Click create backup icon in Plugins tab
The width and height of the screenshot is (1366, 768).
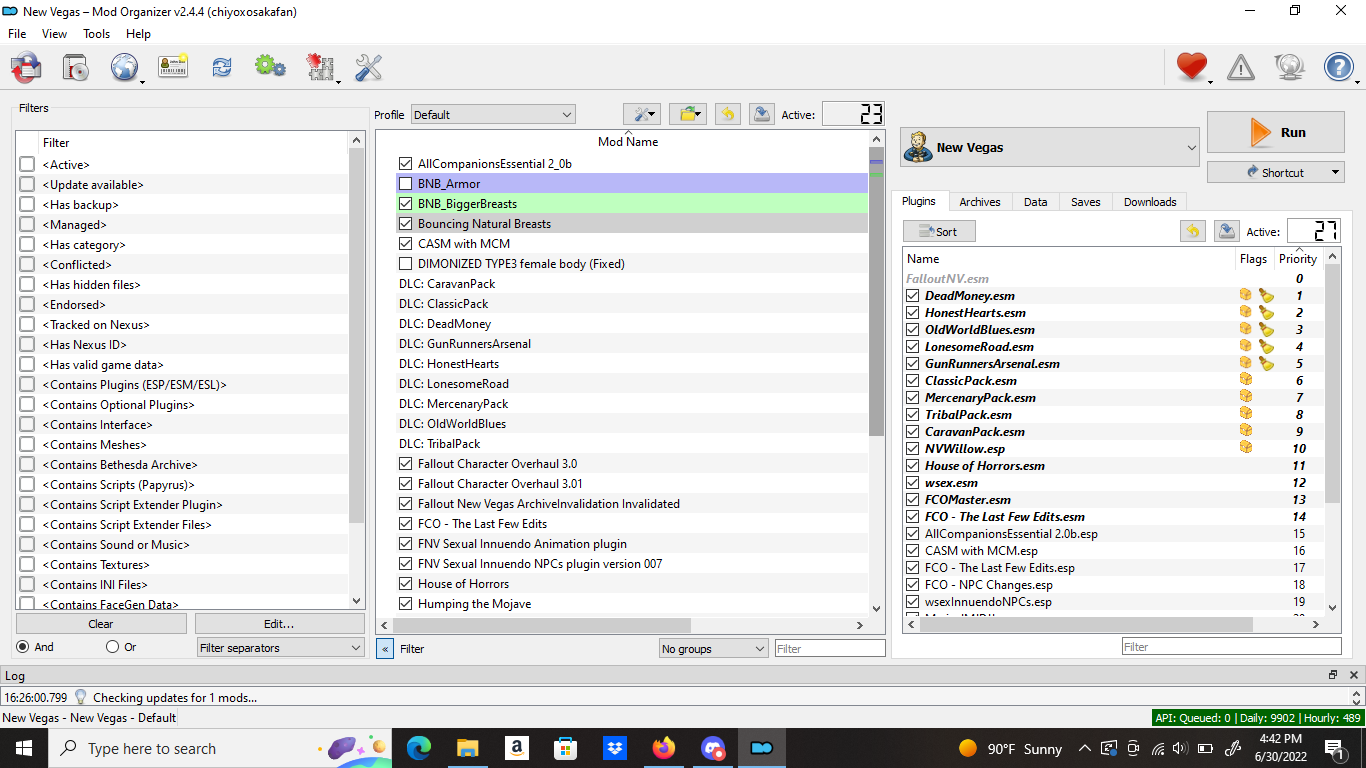point(1227,231)
